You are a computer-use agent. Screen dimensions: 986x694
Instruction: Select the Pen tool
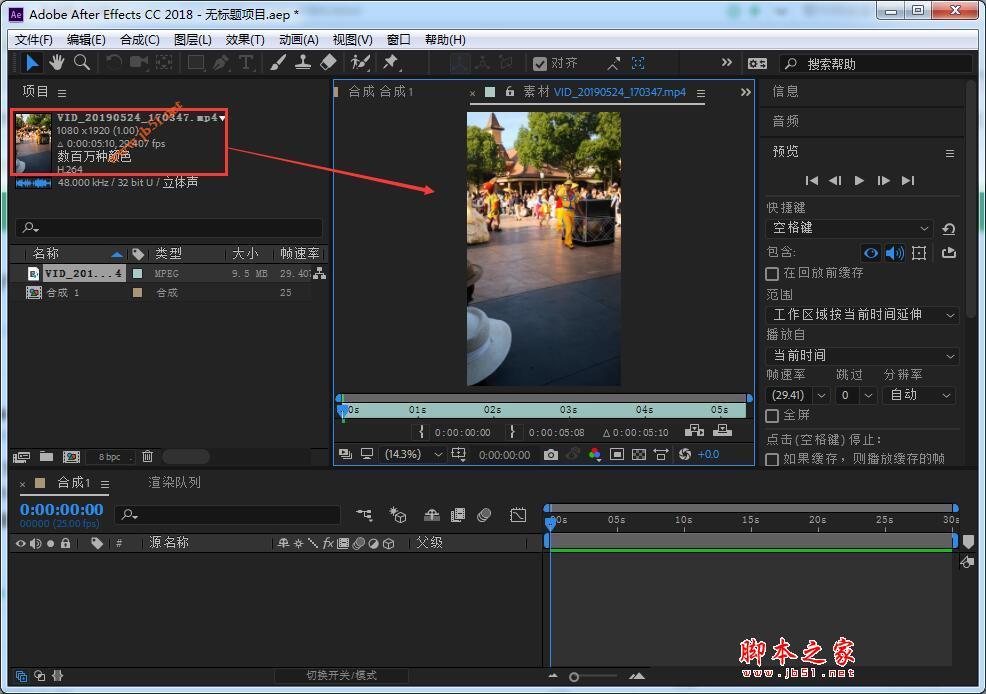tap(221, 62)
